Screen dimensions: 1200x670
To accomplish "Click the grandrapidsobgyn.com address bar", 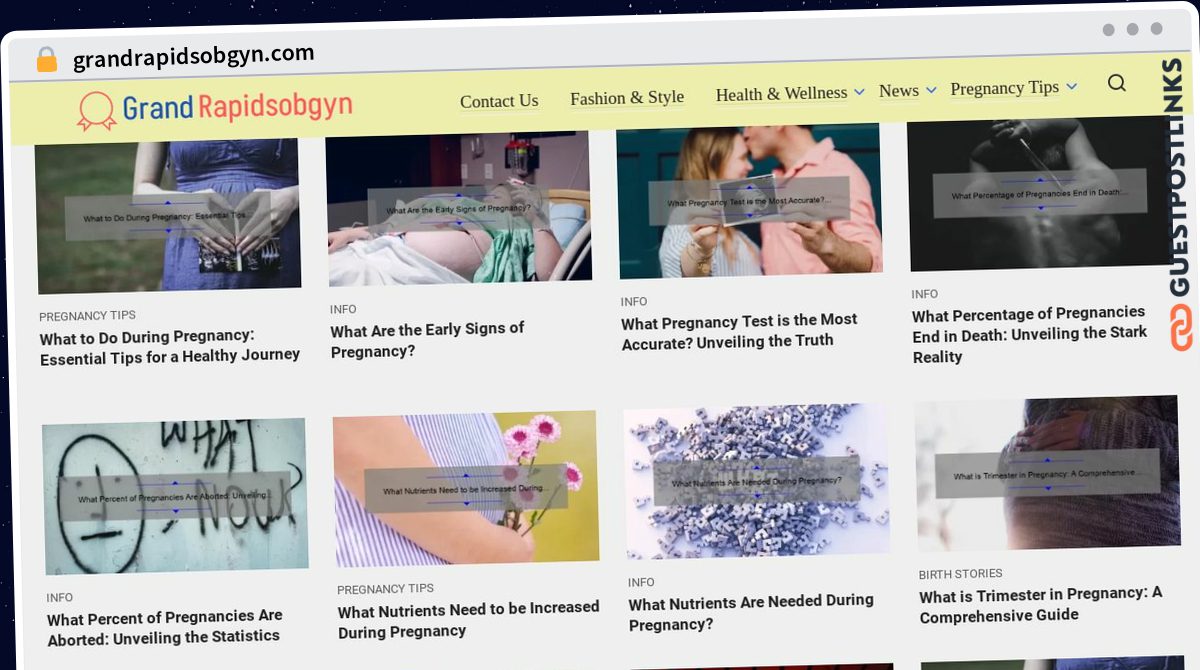I will (193, 57).
